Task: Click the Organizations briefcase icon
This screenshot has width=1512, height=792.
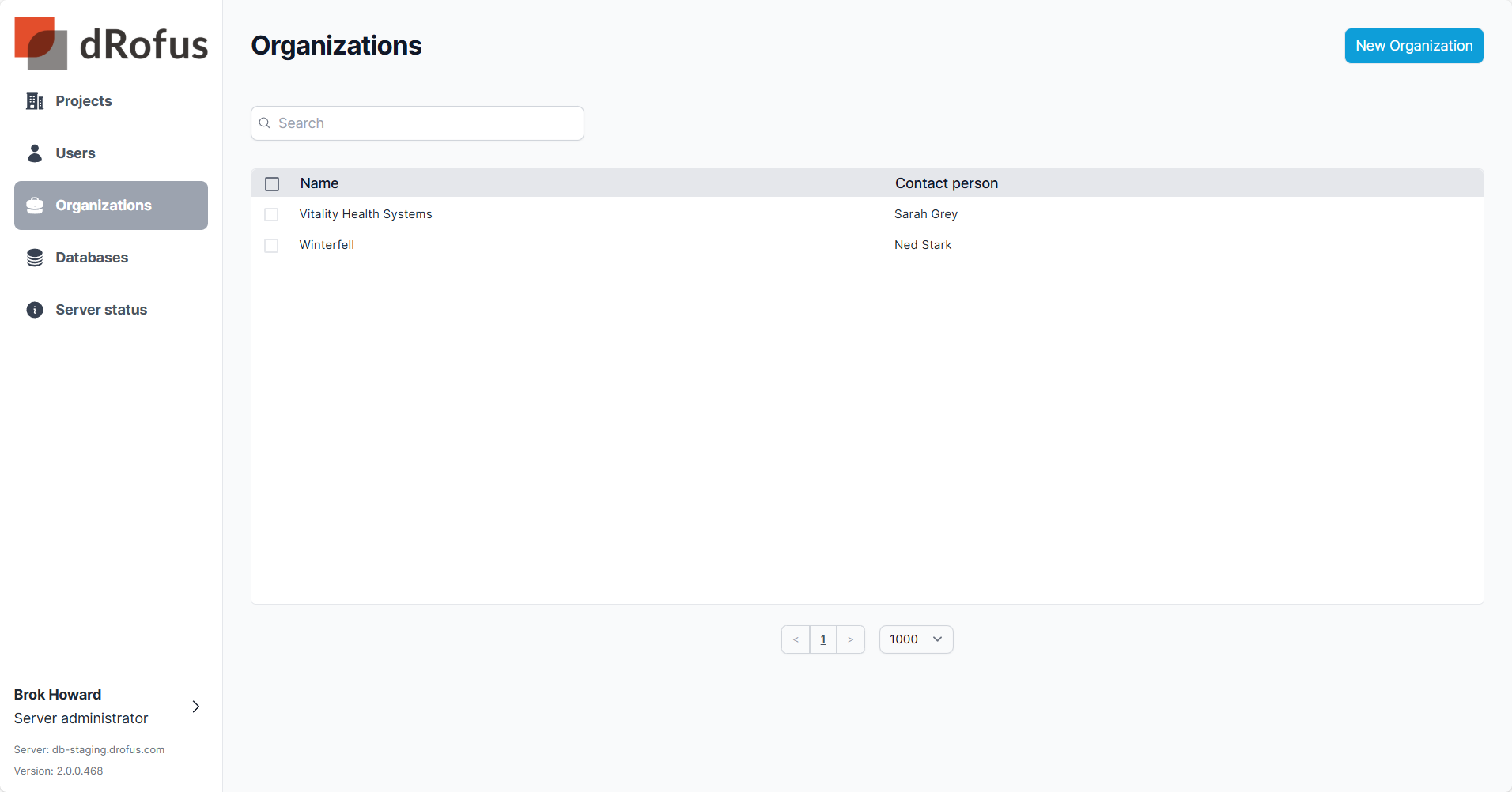Action: tap(35, 206)
